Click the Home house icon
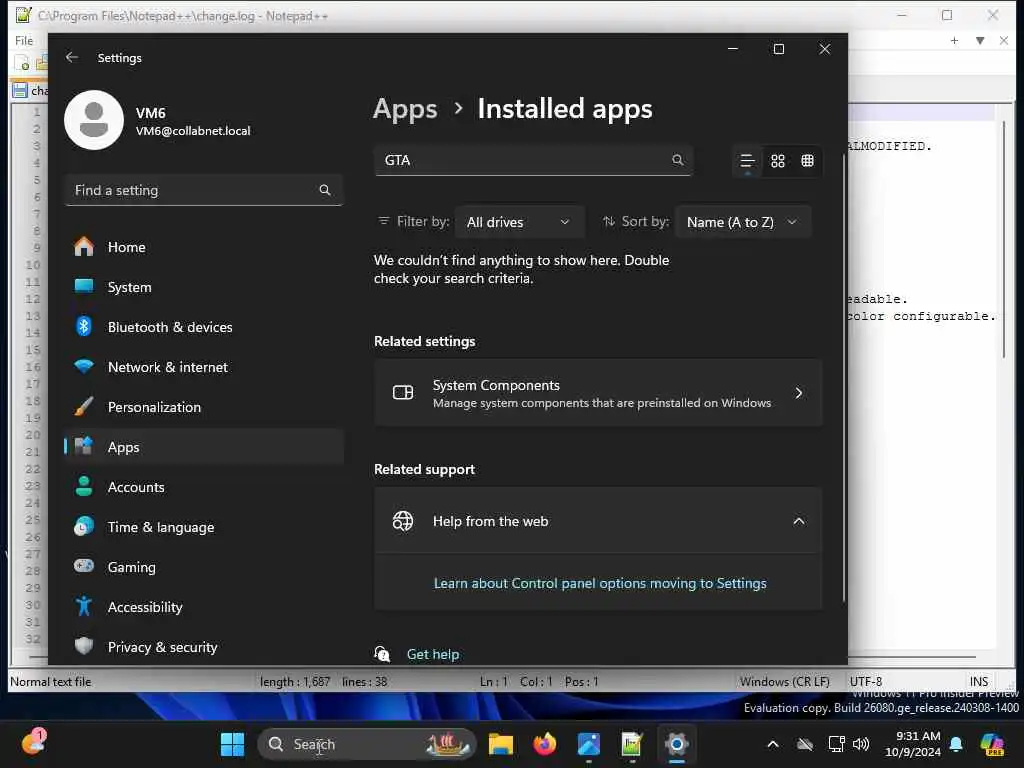Viewport: 1024px width, 768px height. pos(84,247)
